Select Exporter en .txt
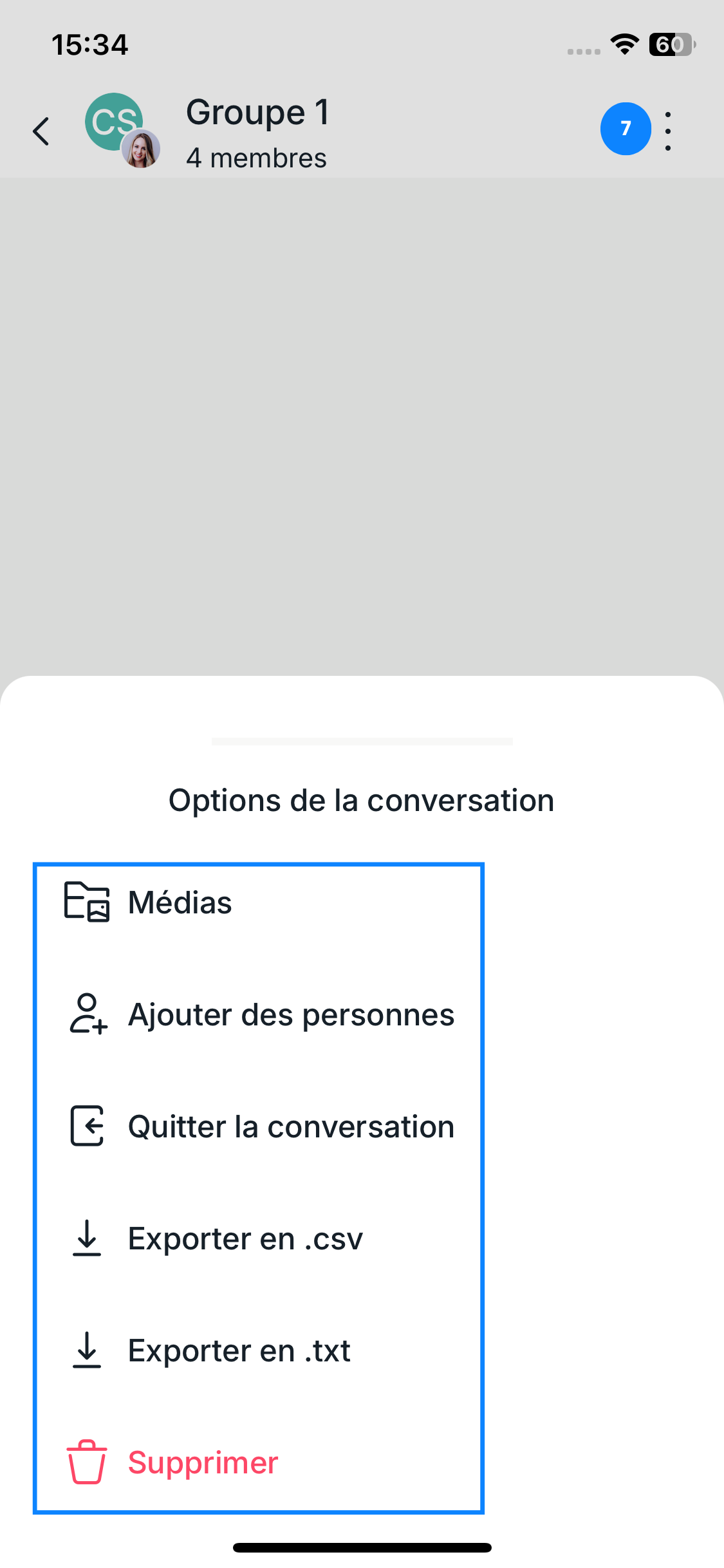Image resolution: width=724 pixels, height=1568 pixels. pyautogui.click(x=239, y=1350)
